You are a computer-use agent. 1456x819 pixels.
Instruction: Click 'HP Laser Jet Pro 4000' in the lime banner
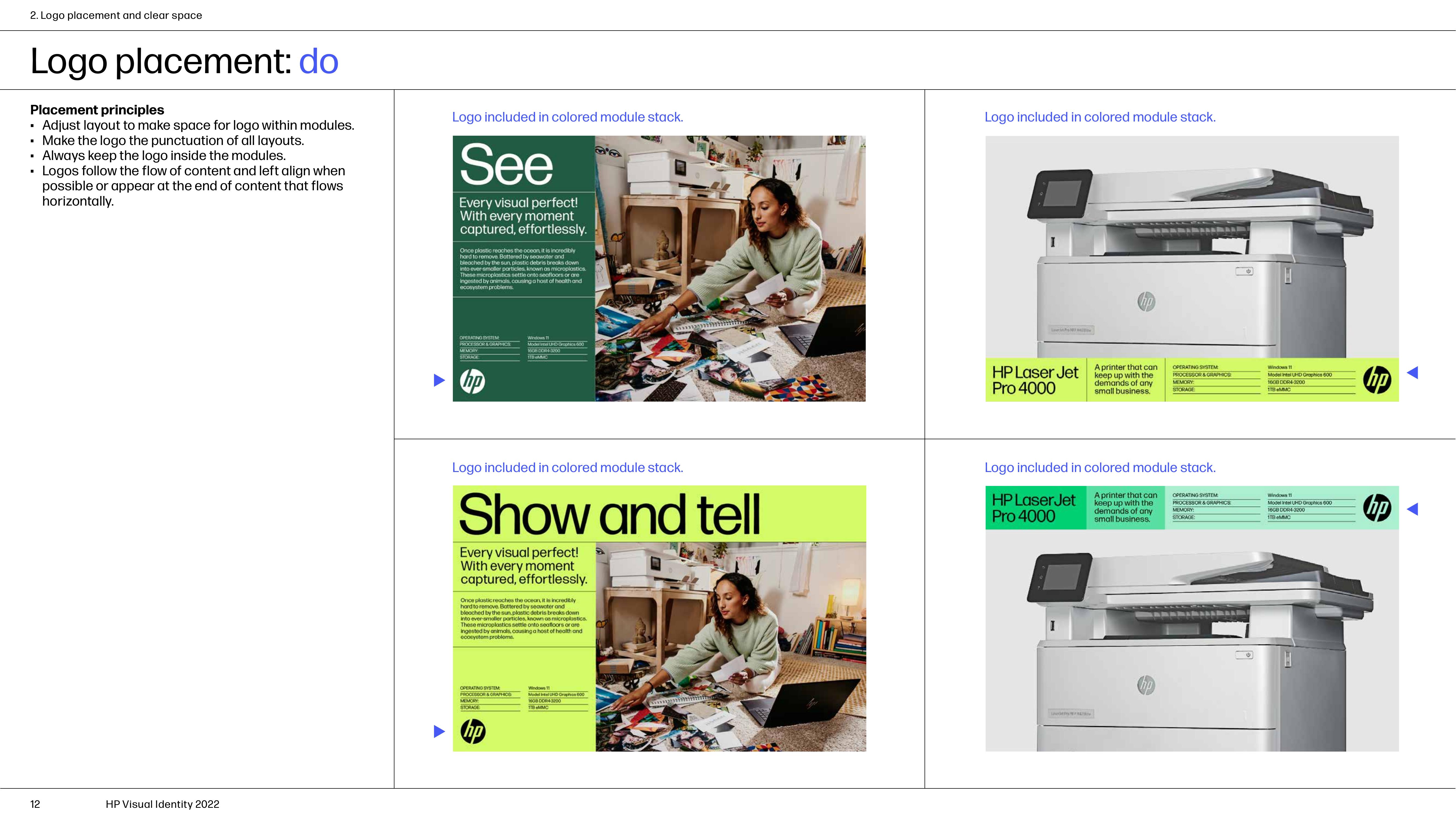(1035, 380)
